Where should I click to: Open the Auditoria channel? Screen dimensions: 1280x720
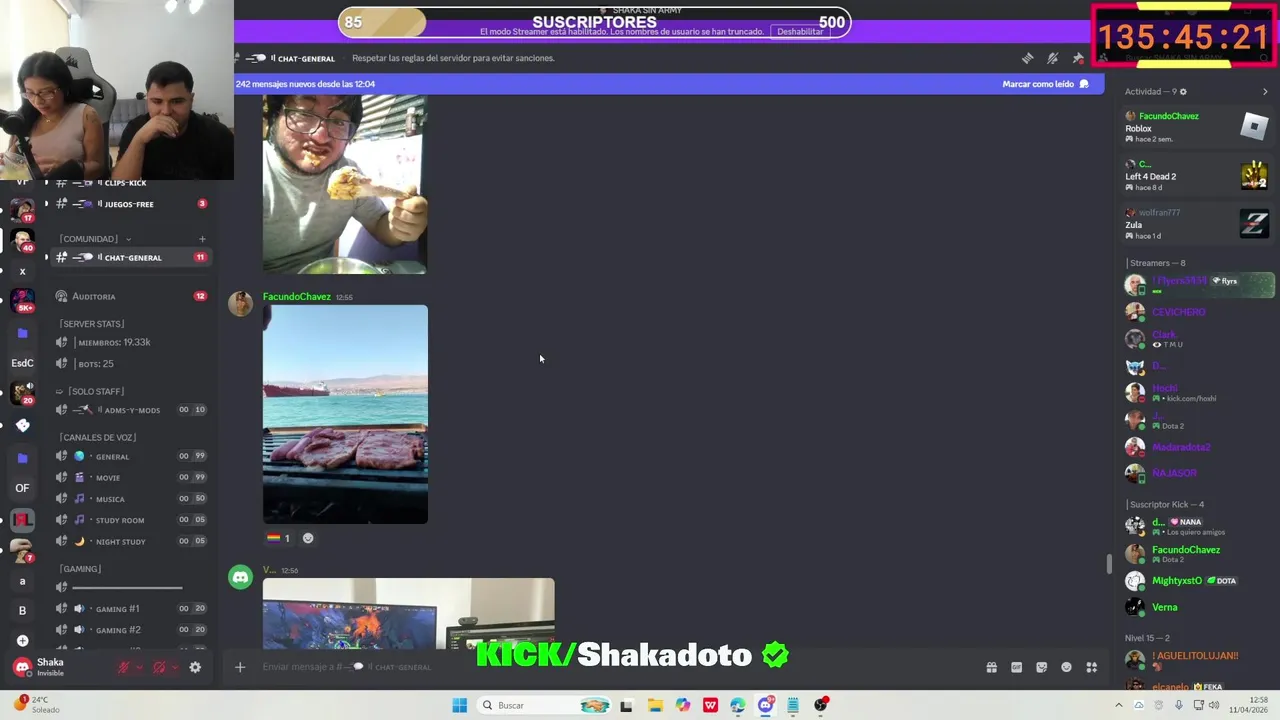130,296
